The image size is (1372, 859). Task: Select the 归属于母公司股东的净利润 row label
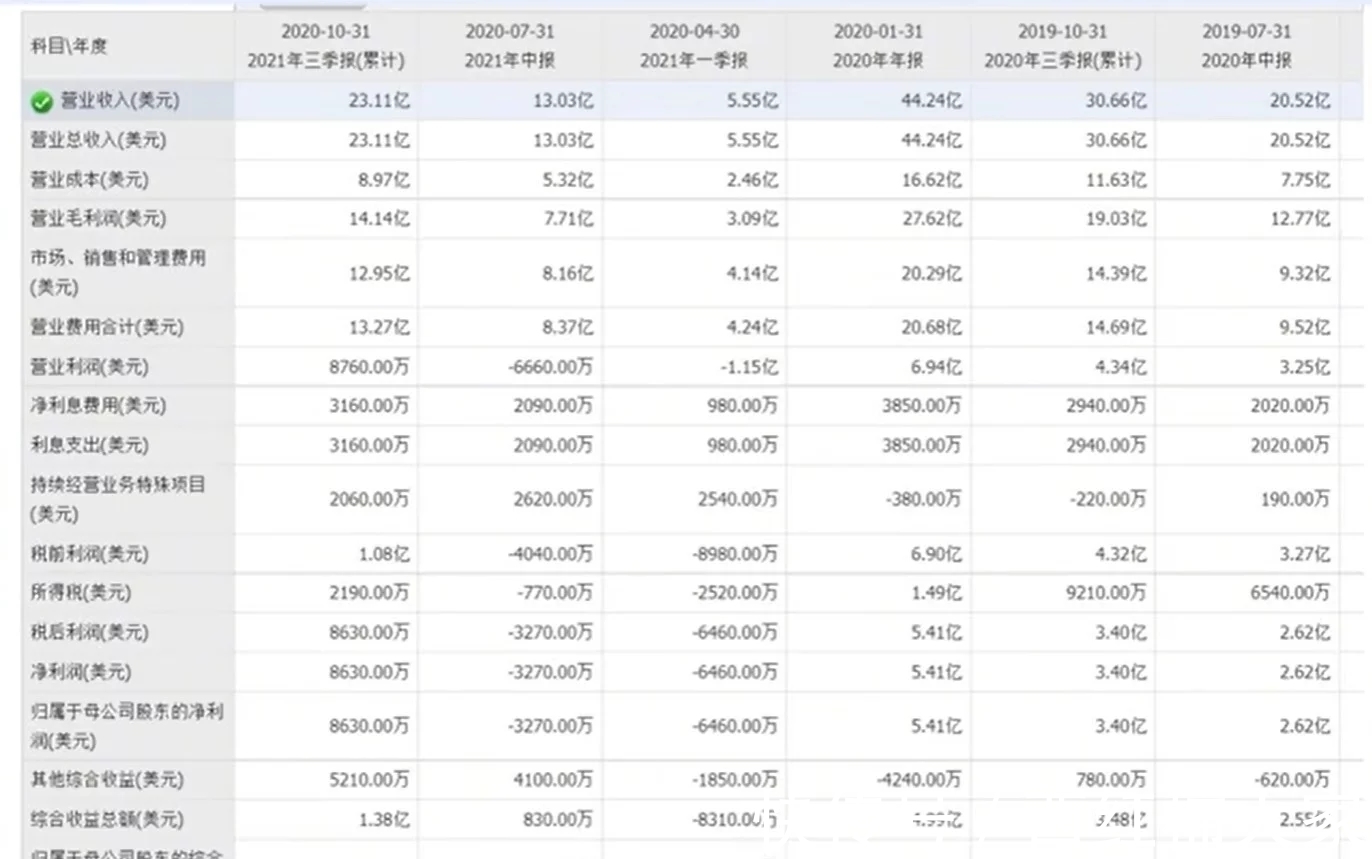[x=126, y=726]
